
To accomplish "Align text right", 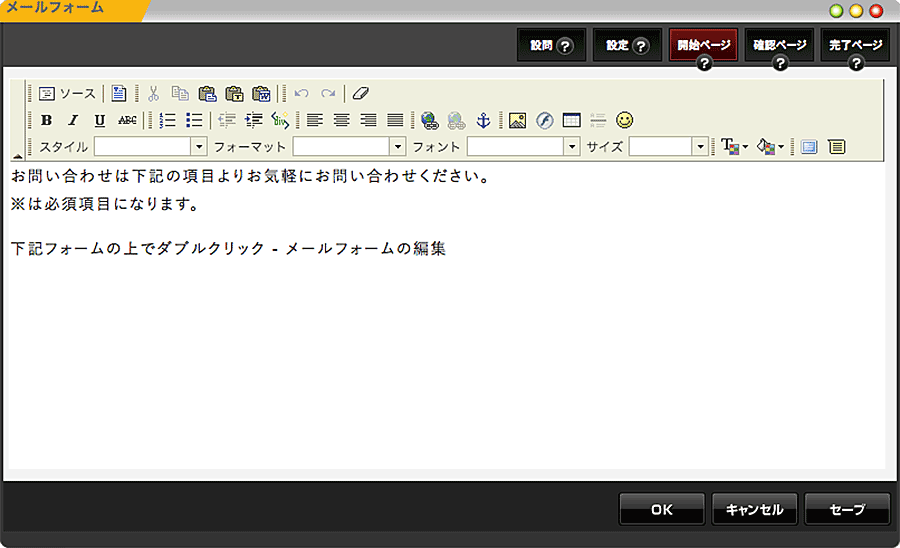I will (x=368, y=120).
